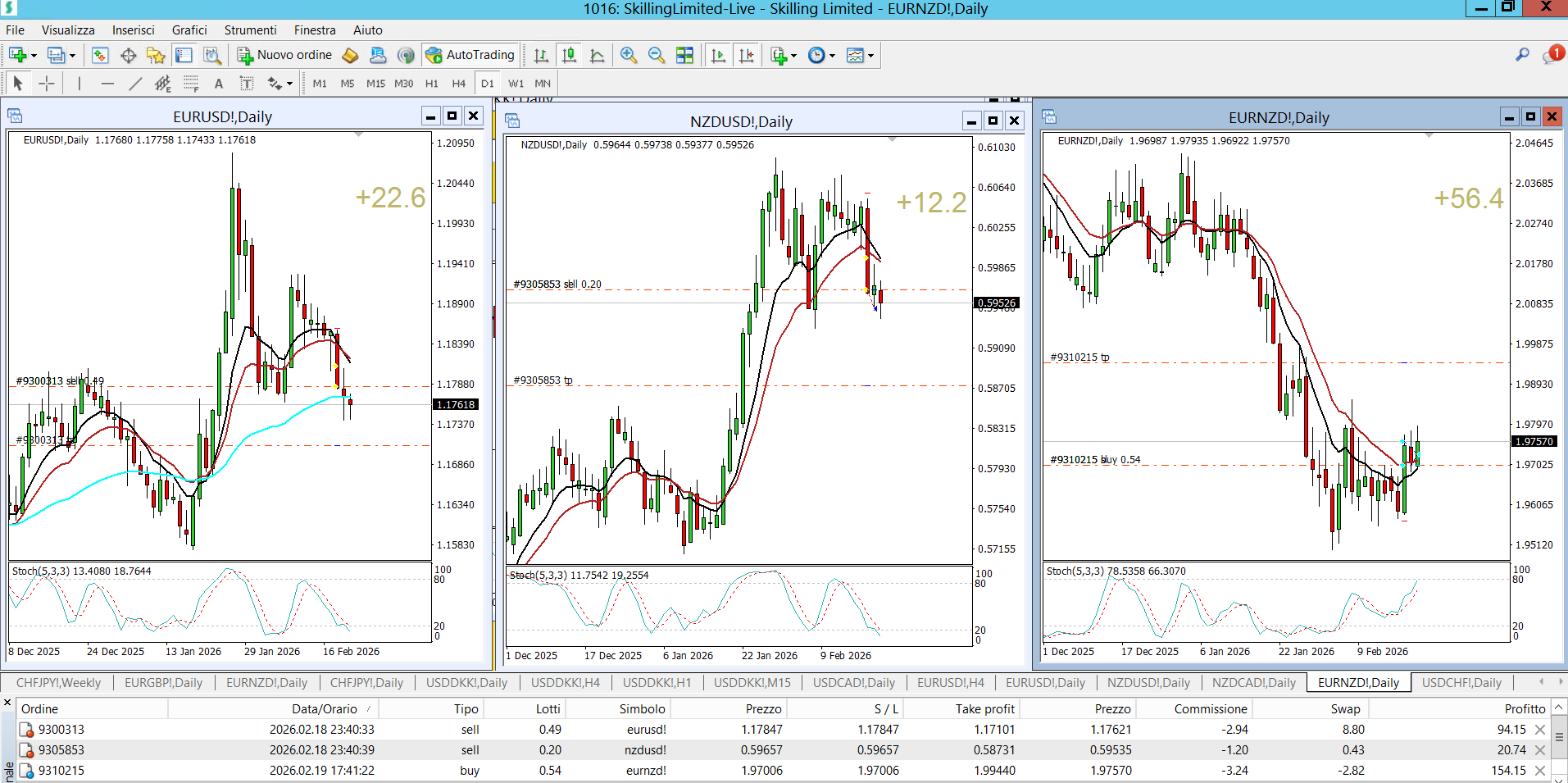Sort orders by the Profitto column header
Image resolution: width=1568 pixels, height=783 pixels.
1525,708
